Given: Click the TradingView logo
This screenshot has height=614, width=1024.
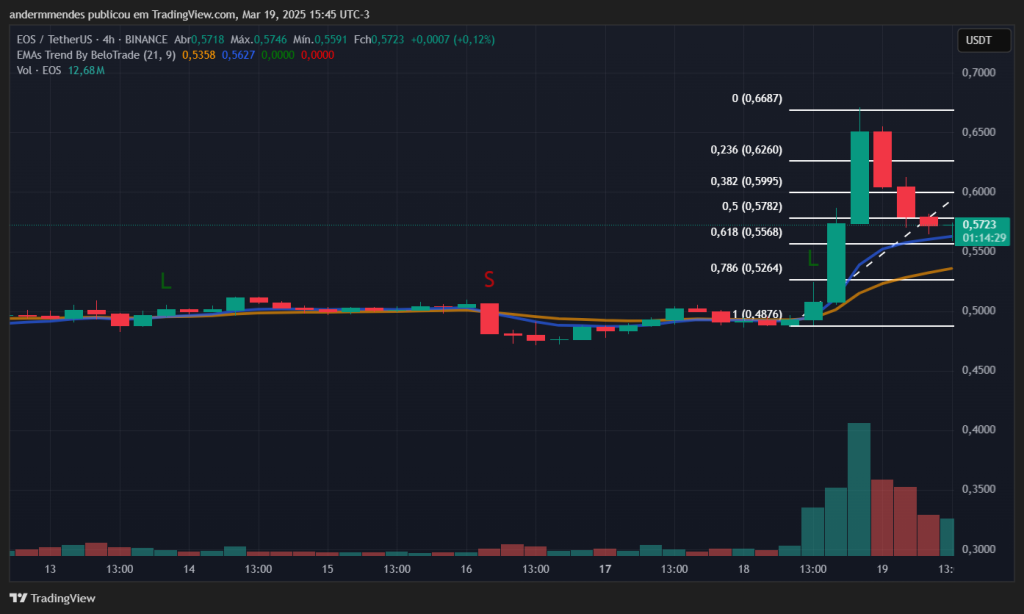Looking at the screenshot, I should tap(52, 598).
